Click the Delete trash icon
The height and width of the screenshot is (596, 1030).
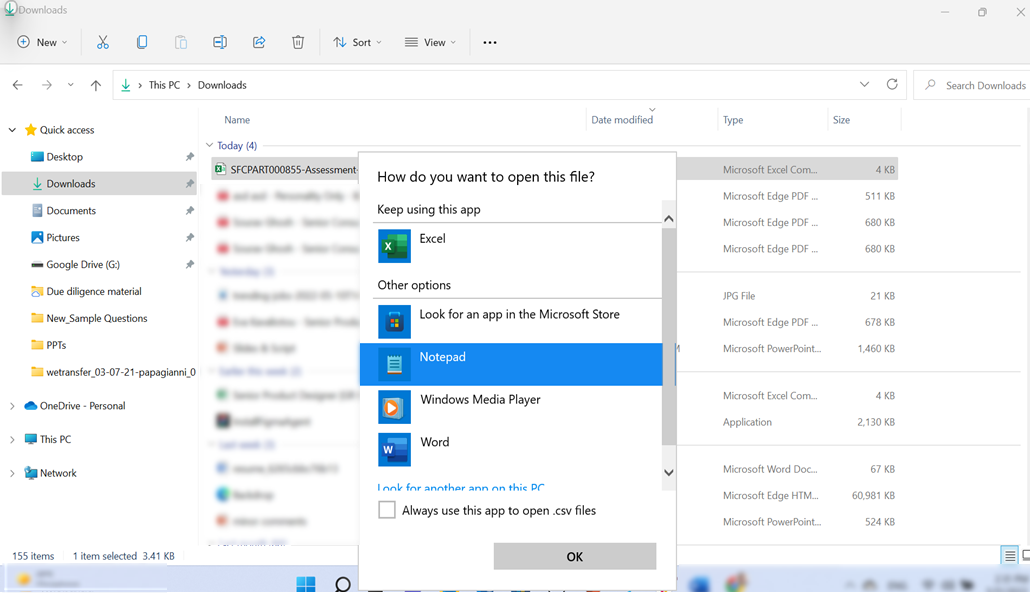coord(298,42)
